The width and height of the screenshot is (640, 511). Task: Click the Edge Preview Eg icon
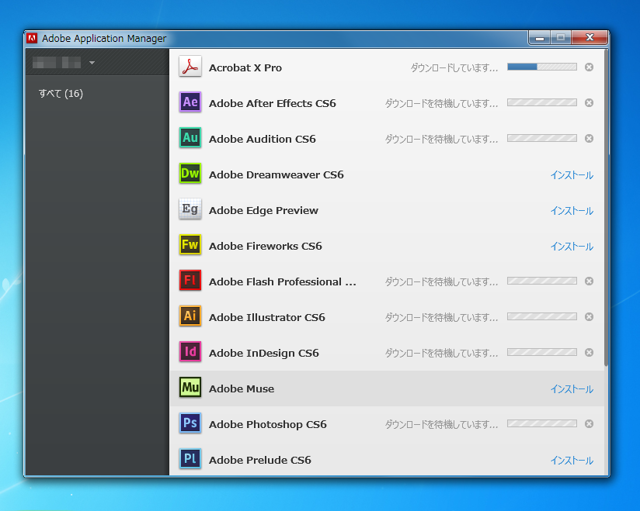(190, 209)
